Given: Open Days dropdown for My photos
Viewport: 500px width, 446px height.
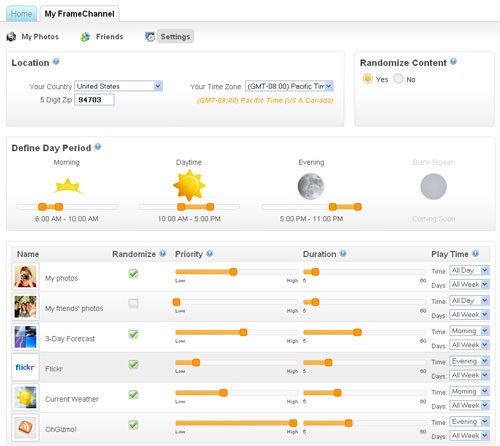Looking at the screenshot, I should coord(469,284).
